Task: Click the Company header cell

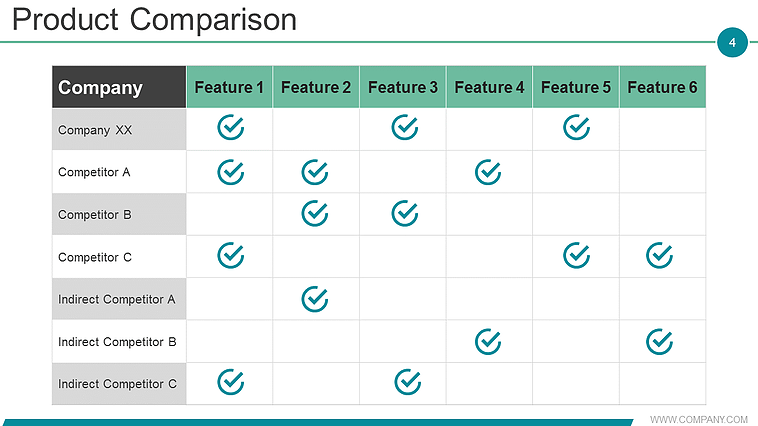Action: [x=119, y=87]
